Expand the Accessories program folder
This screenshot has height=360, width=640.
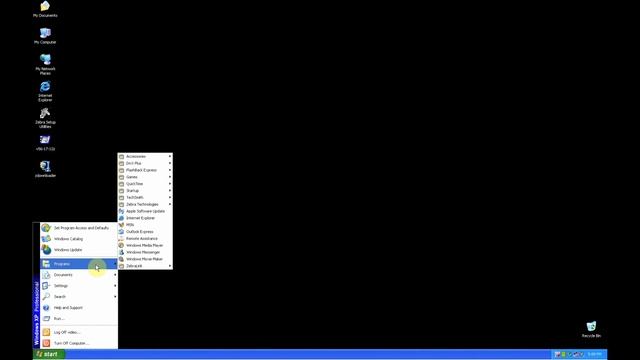(145, 156)
